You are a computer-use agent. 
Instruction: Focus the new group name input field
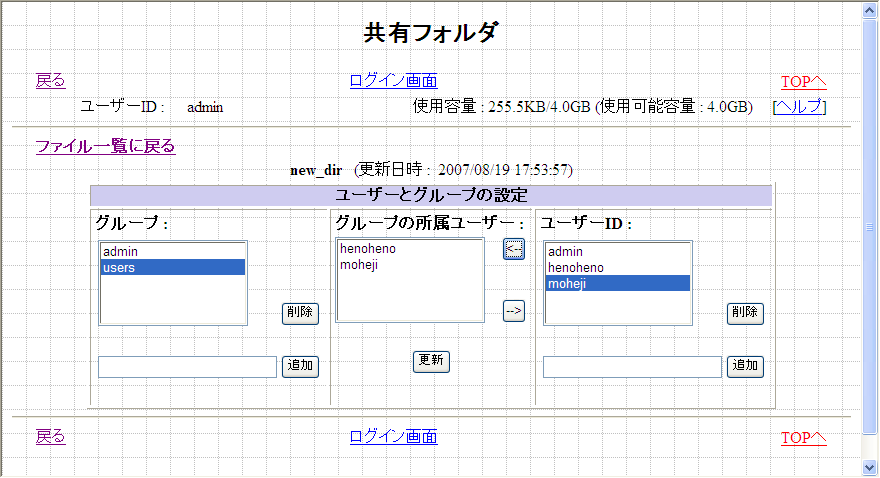(x=187, y=367)
